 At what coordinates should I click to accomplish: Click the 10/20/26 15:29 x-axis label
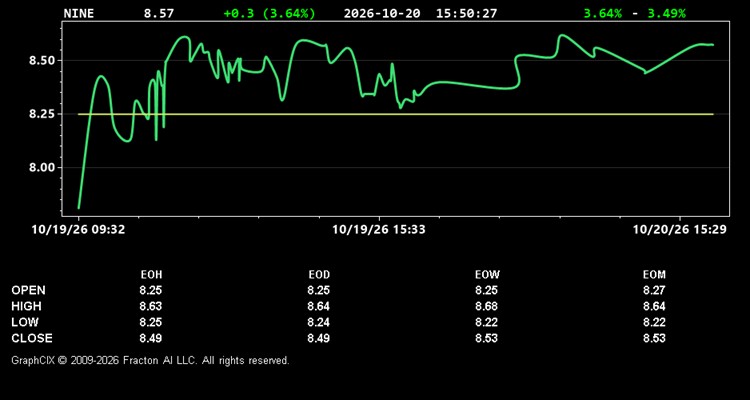point(680,230)
